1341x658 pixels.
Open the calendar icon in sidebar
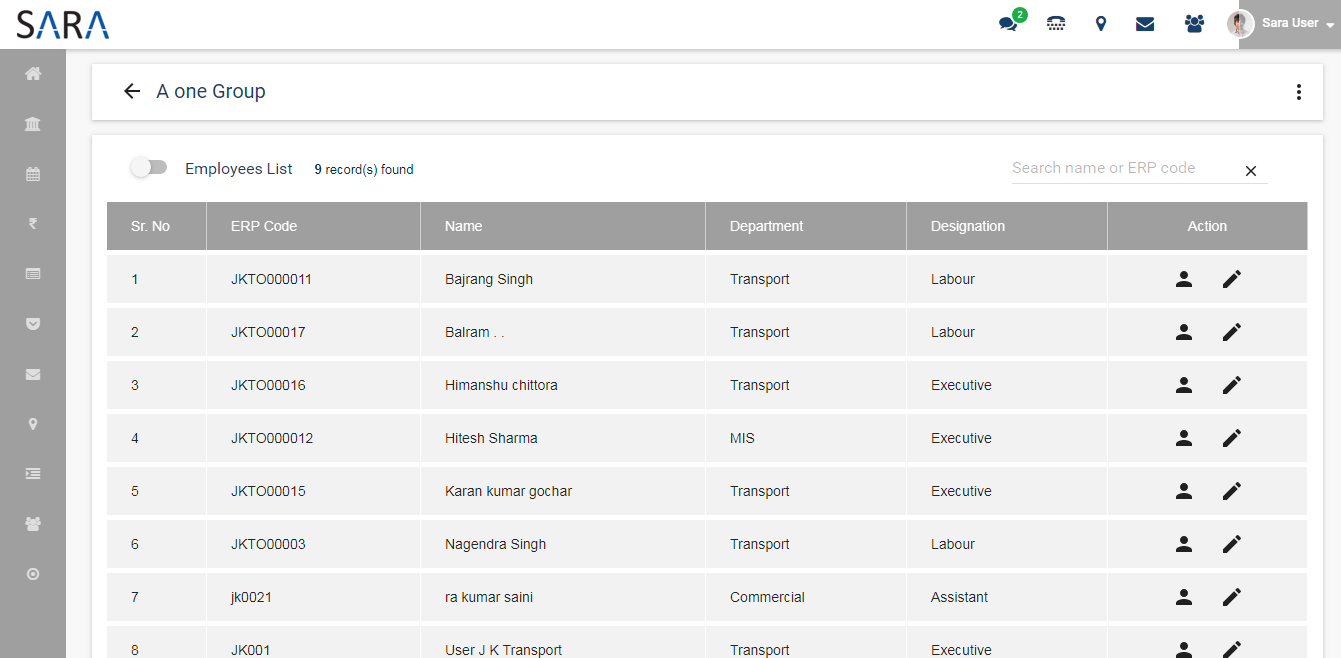coord(33,174)
